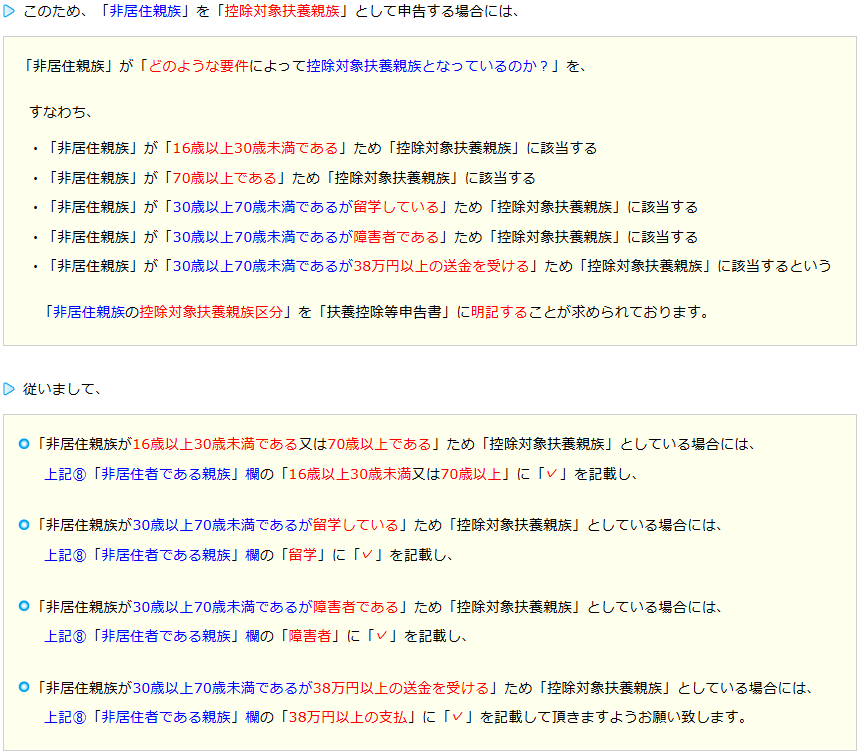Click the bullet line with 70歳以上である in upper box

click(x=284, y=178)
